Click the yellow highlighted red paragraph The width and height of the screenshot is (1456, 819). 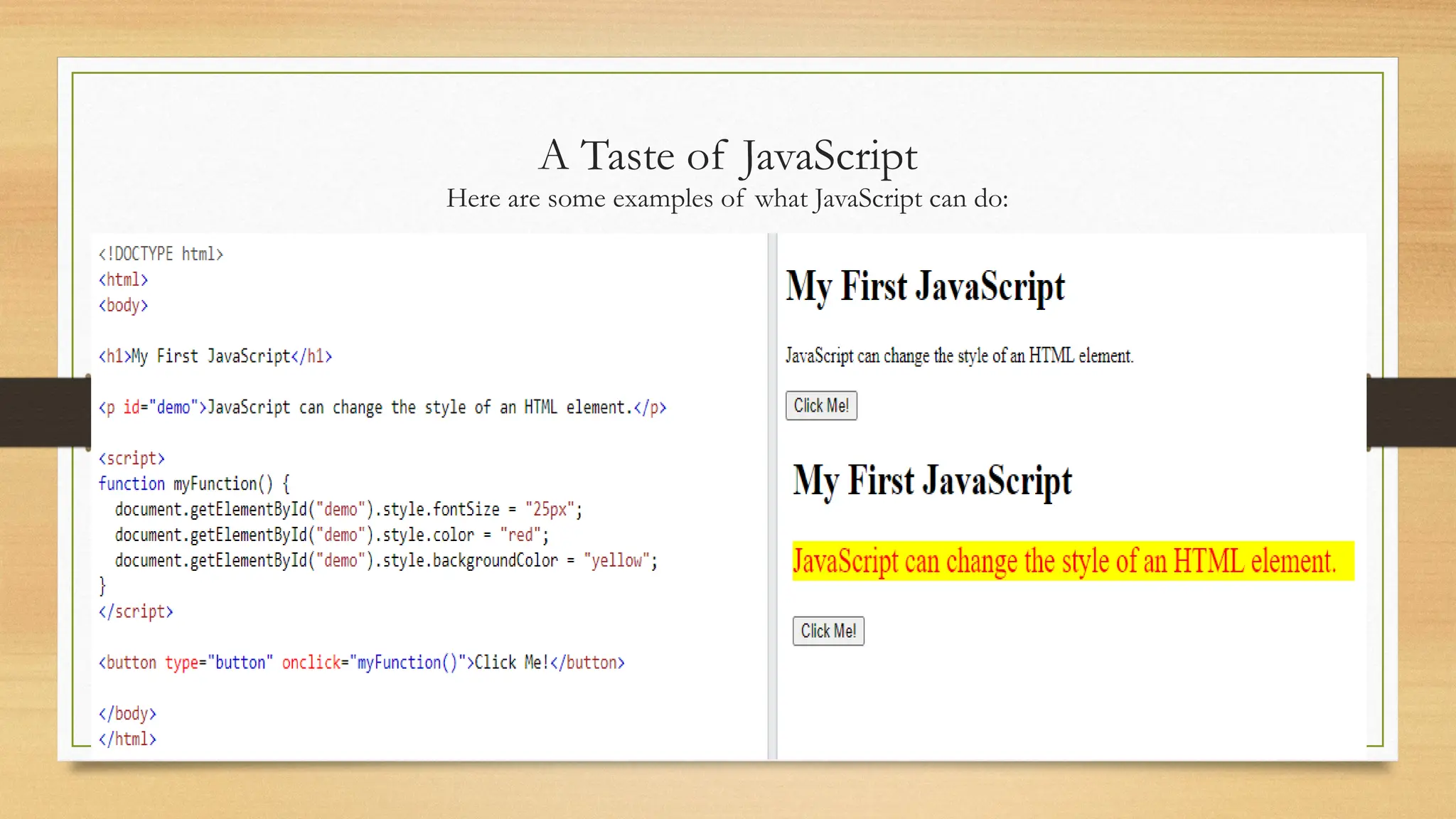coord(1074,561)
